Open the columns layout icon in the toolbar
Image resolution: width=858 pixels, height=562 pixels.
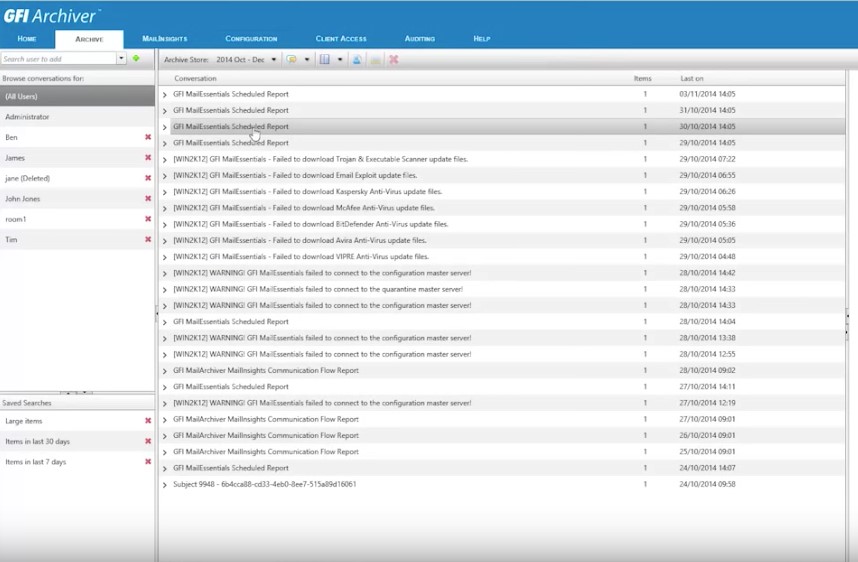click(x=324, y=59)
